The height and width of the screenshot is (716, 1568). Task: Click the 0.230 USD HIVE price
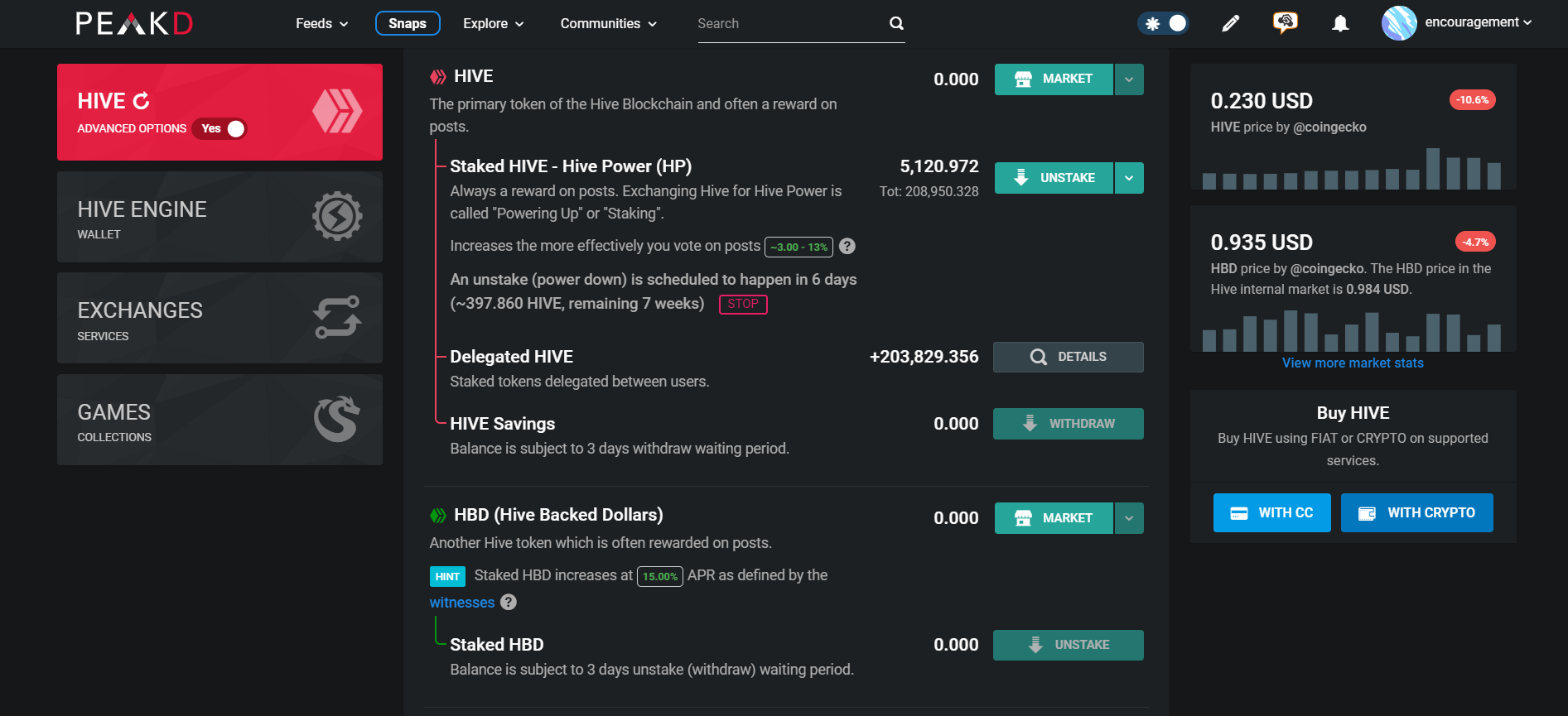tap(1262, 101)
